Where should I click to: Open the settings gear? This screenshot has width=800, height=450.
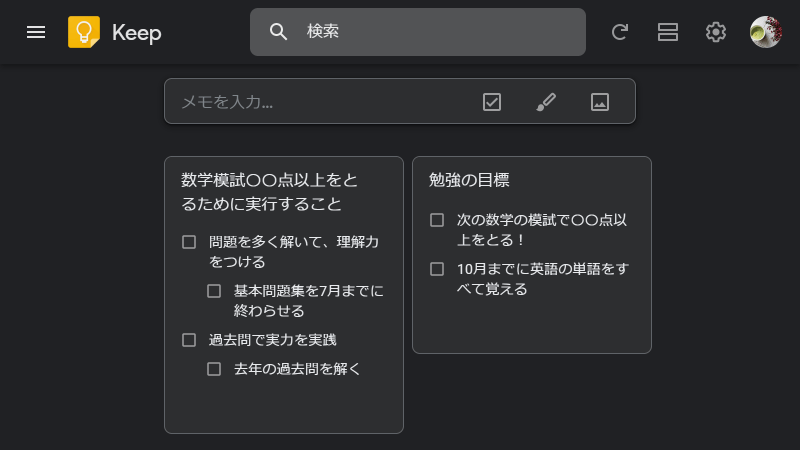(x=716, y=32)
